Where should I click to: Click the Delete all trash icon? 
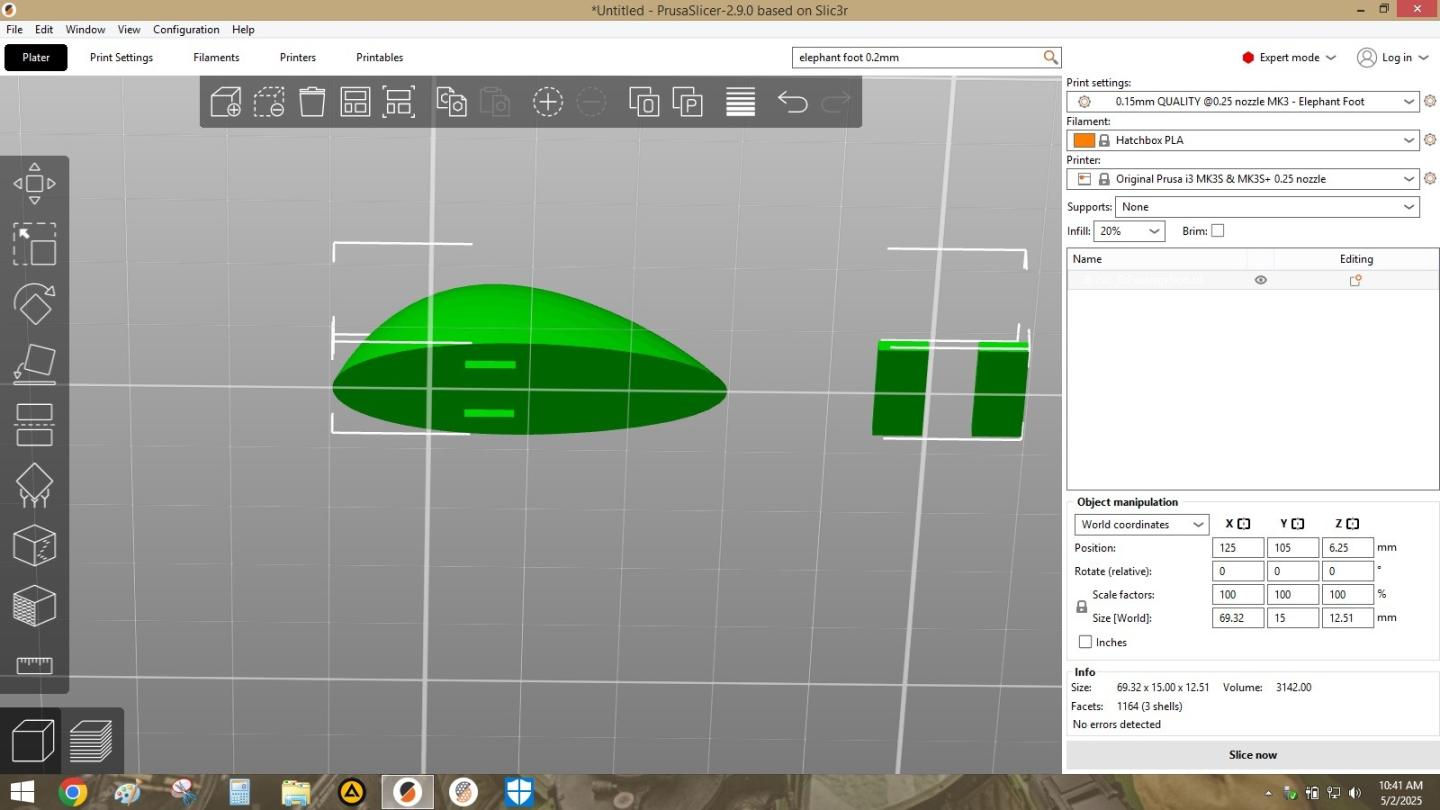point(312,101)
